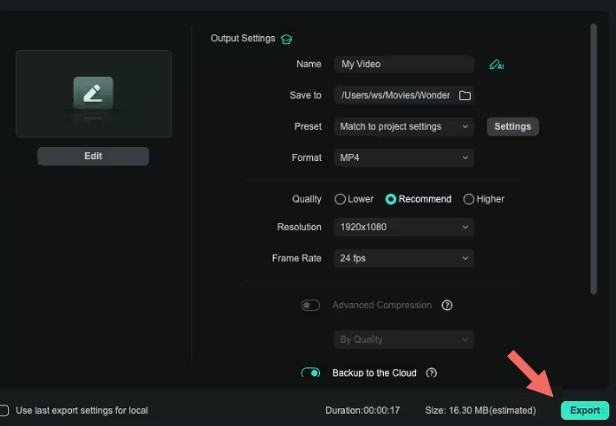Click the pencil icon on thumbnail preview
This screenshot has width=616, height=426.
pos(93,93)
